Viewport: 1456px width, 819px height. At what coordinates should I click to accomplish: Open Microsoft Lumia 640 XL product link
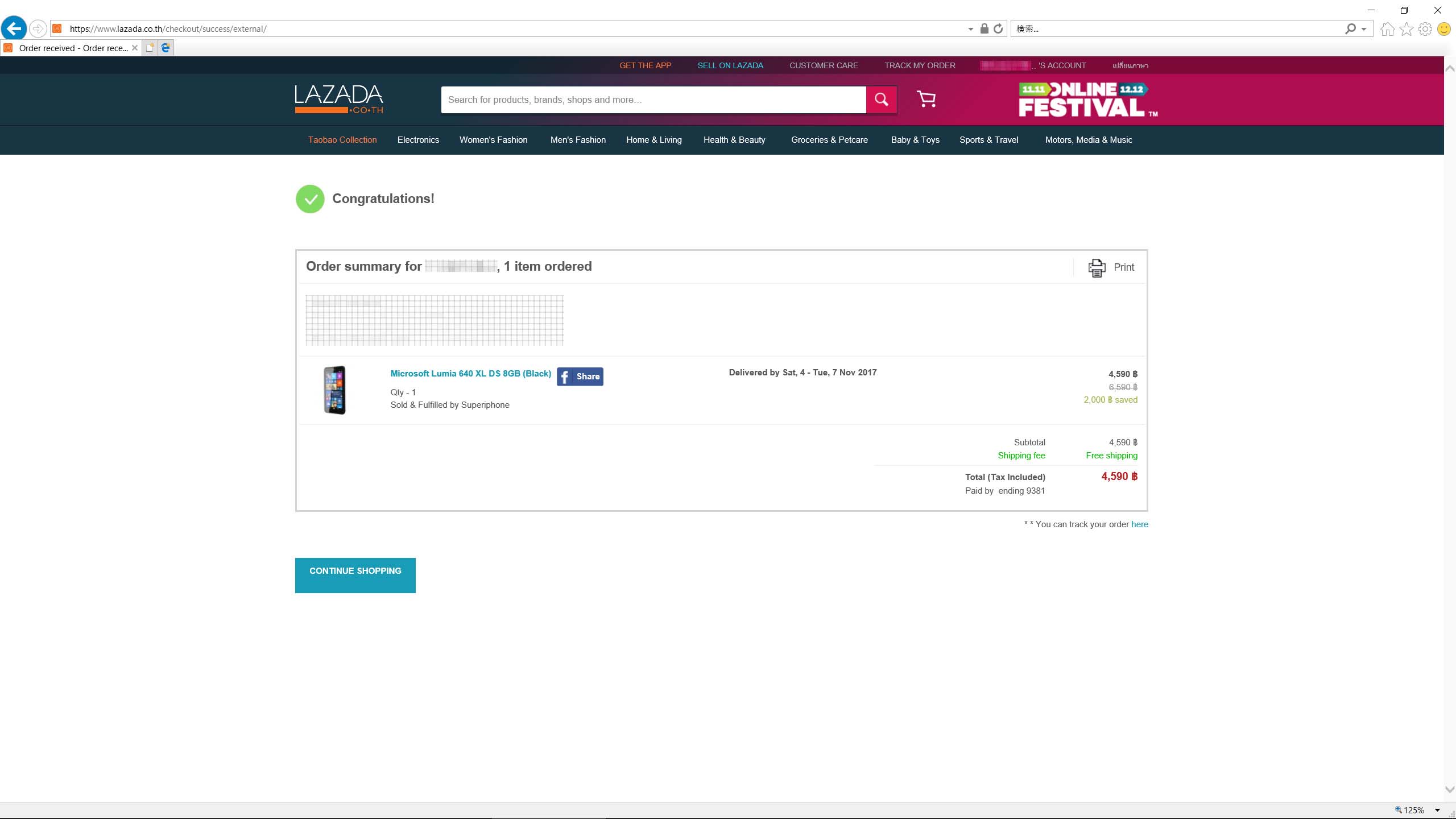(470, 374)
